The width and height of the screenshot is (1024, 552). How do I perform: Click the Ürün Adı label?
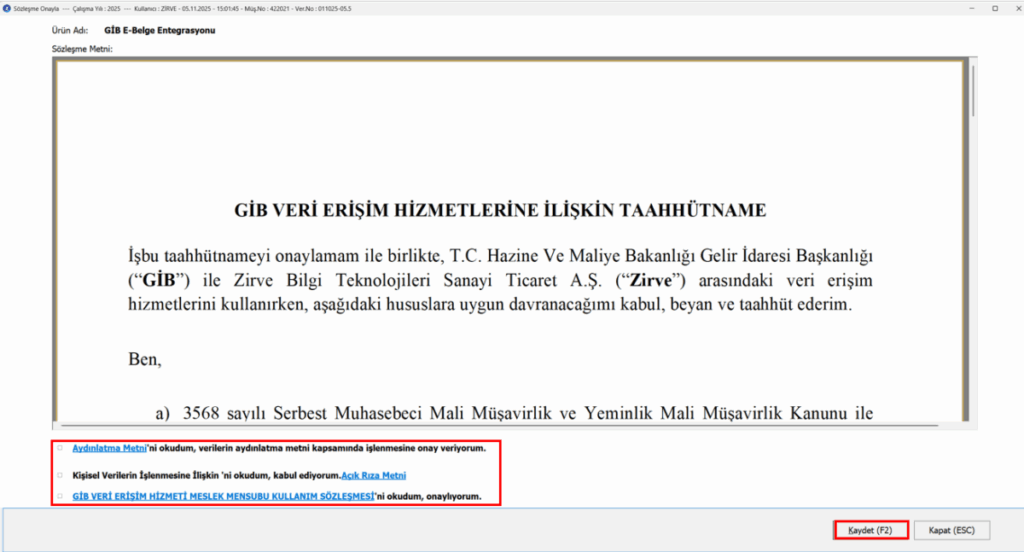coord(70,30)
